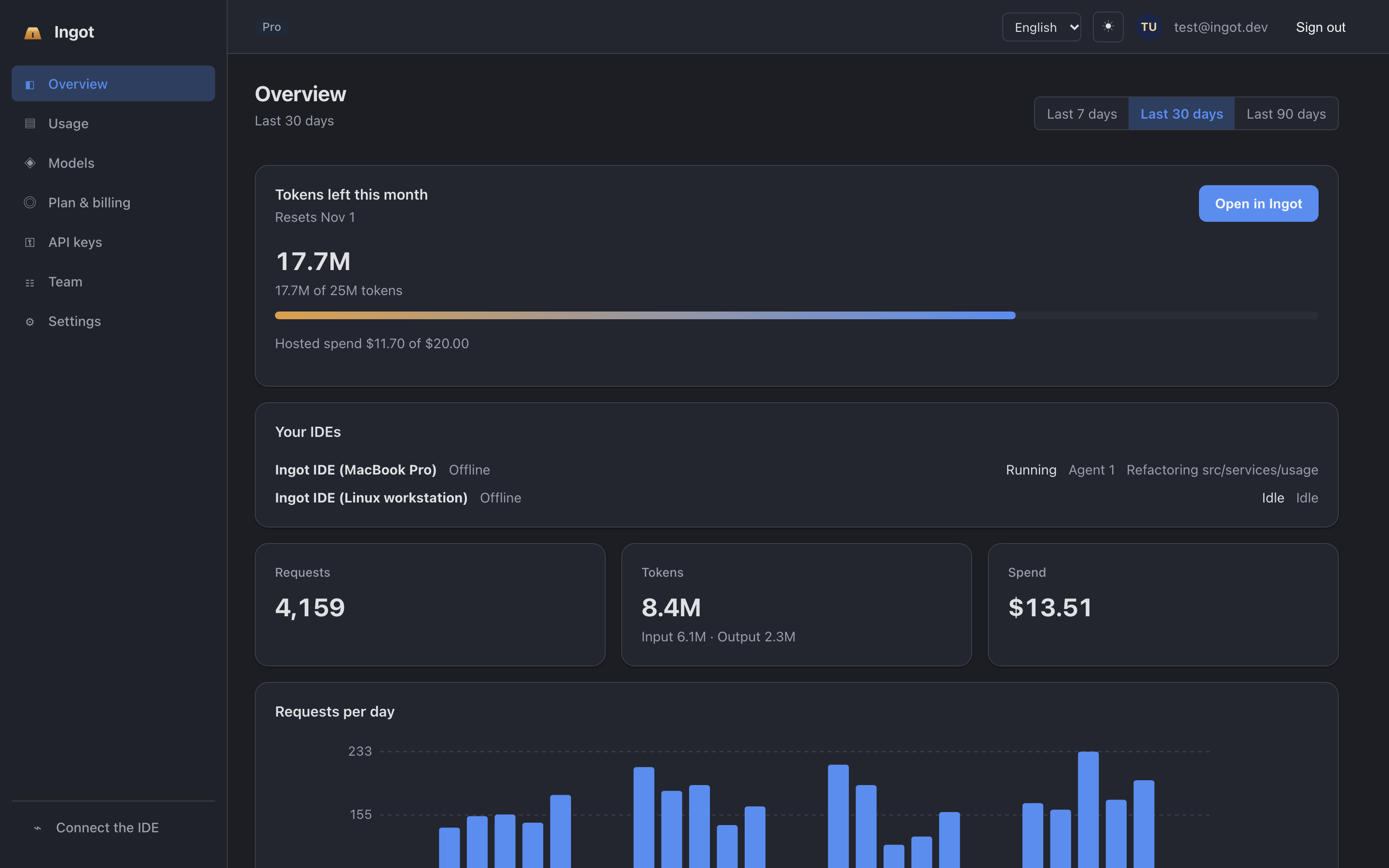Click the Refactoring src/services/usage text

[x=1222, y=470]
